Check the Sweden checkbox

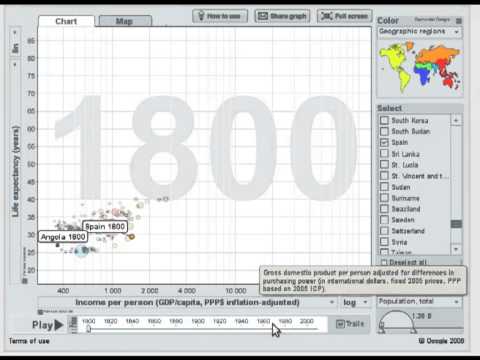pos(384,220)
